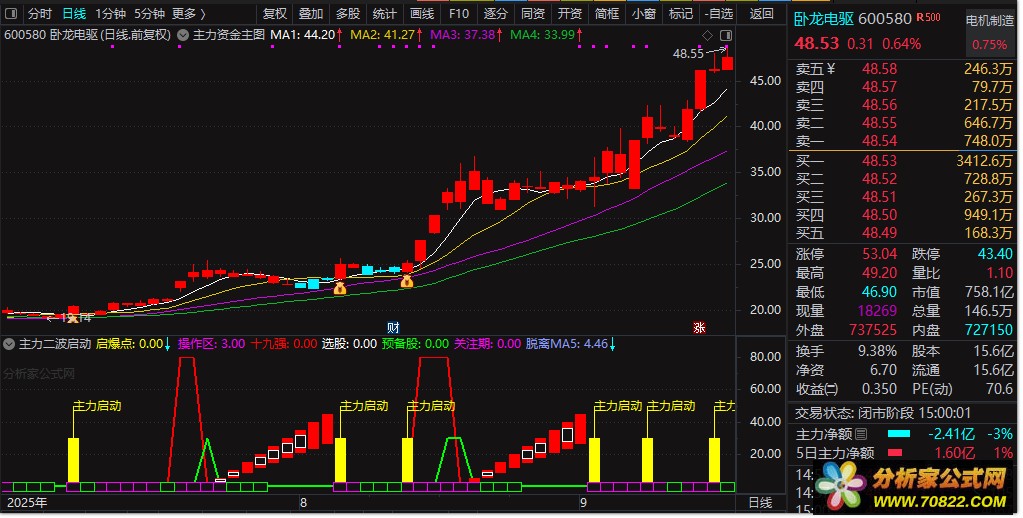
Task: Click the R financing-margin badge
Action: (928, 18)
